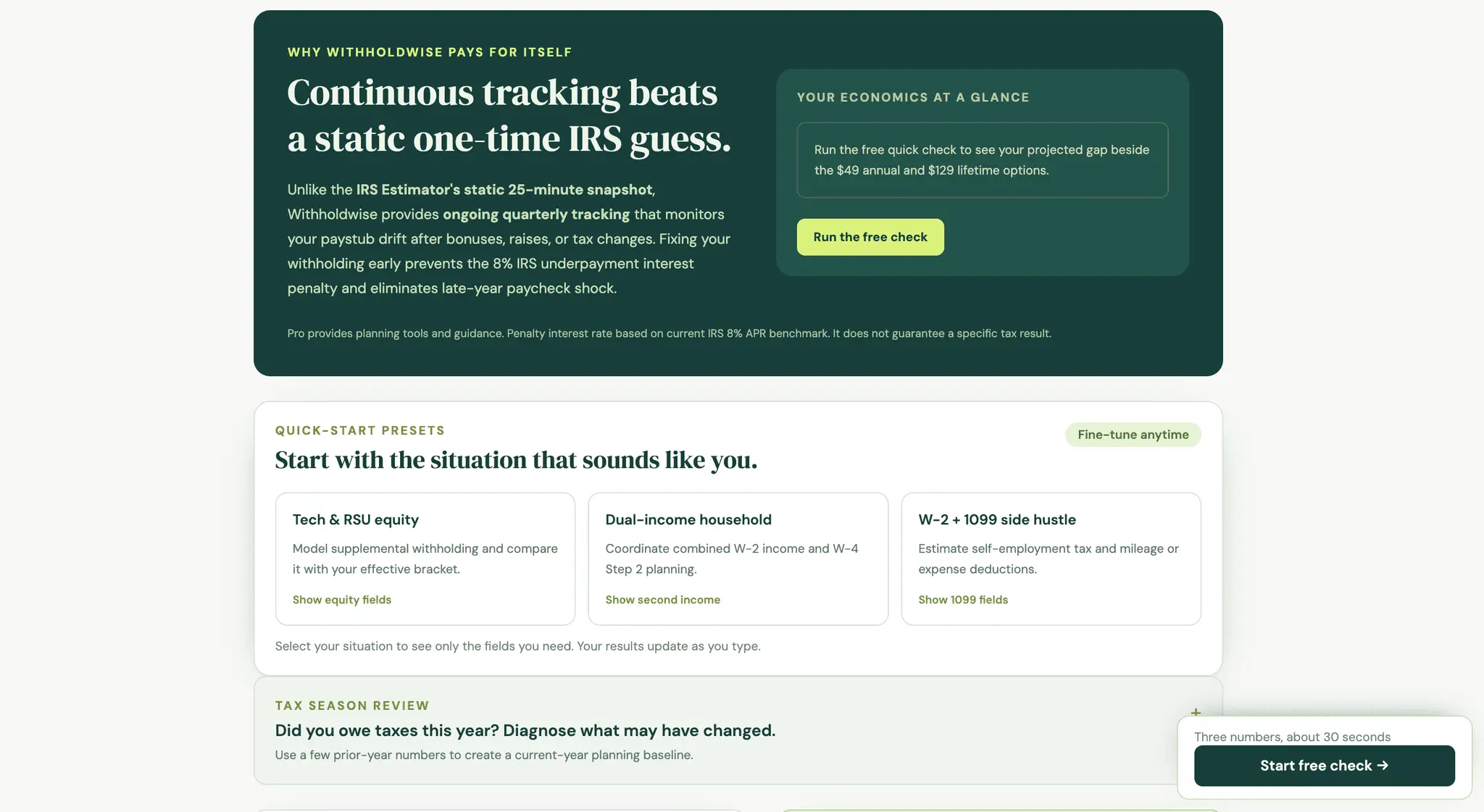Click 'IRS Estimator's static 25-minute snapshot' bold text
The width and height of the screenshot is (1484, 812).
pyautogui.click(x=504, y=190)
